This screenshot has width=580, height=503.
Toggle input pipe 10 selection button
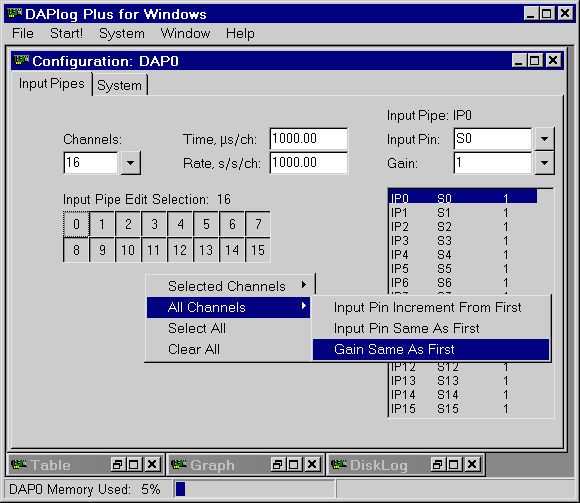click(x=128, y=250)
